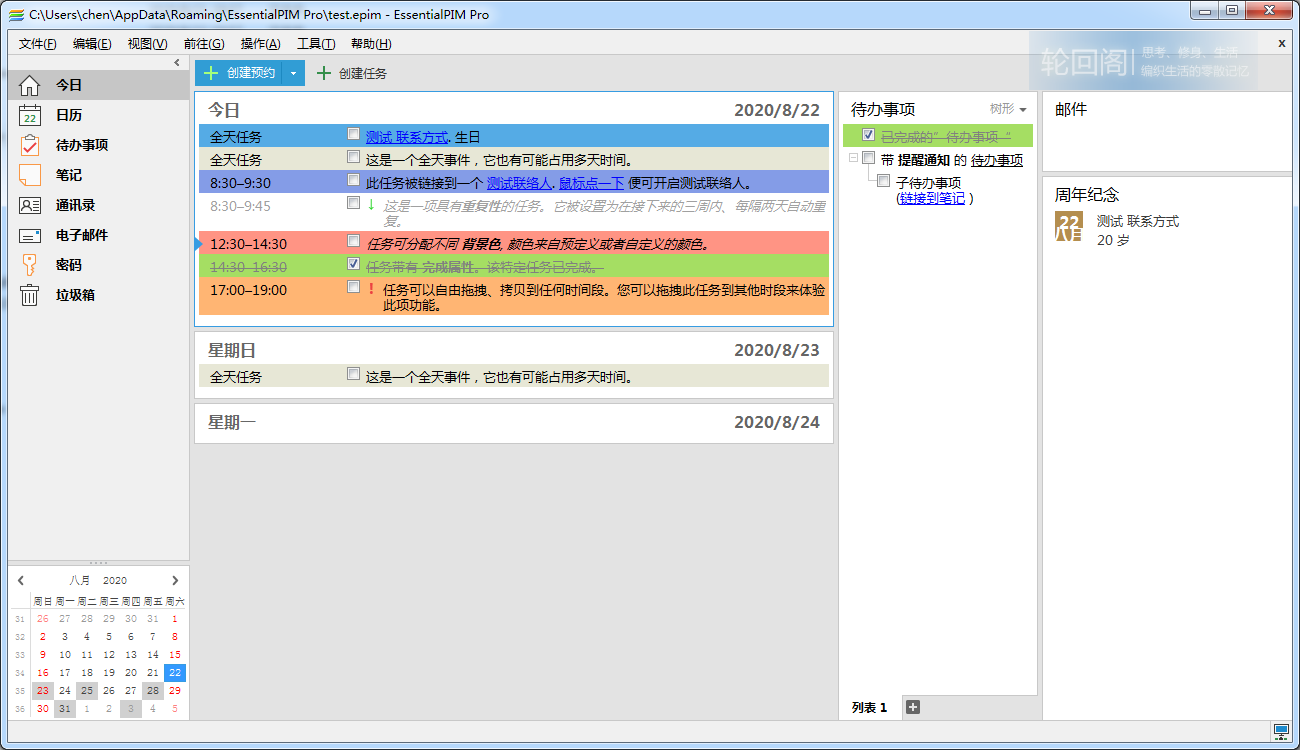Open the 电子邮件 mail module icon
Viewport: 1300px width, 750px height.
30,235
